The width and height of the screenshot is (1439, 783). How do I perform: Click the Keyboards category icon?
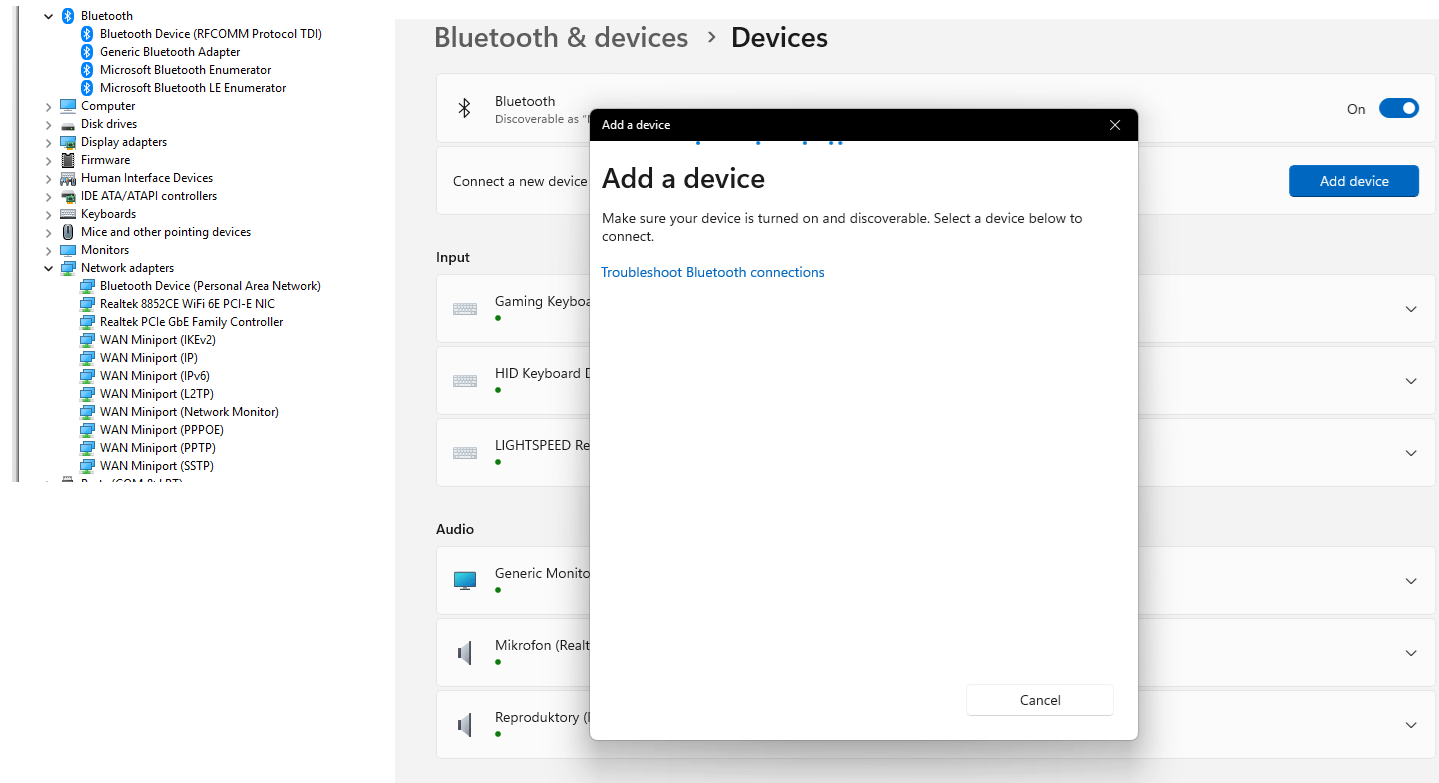tap(68, 214)
